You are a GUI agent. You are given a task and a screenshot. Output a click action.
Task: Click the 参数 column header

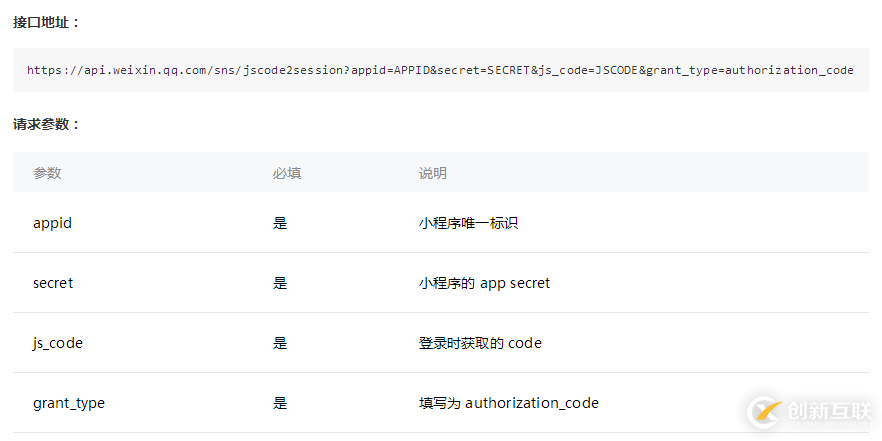coord(47,173)
